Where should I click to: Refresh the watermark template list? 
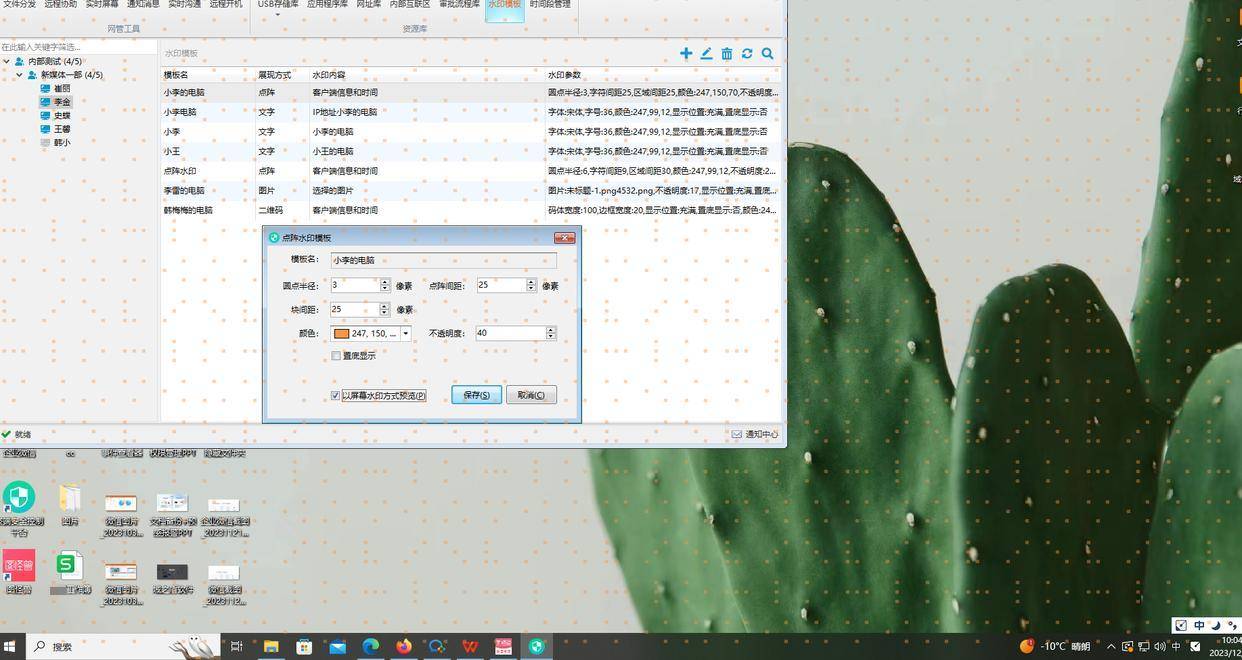pyautogui.click(x=747, y=53)
